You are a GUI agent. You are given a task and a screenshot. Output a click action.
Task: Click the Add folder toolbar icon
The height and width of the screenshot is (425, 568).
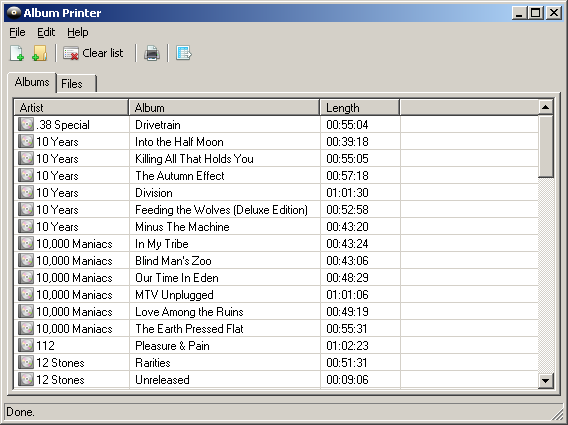(39, 53)
